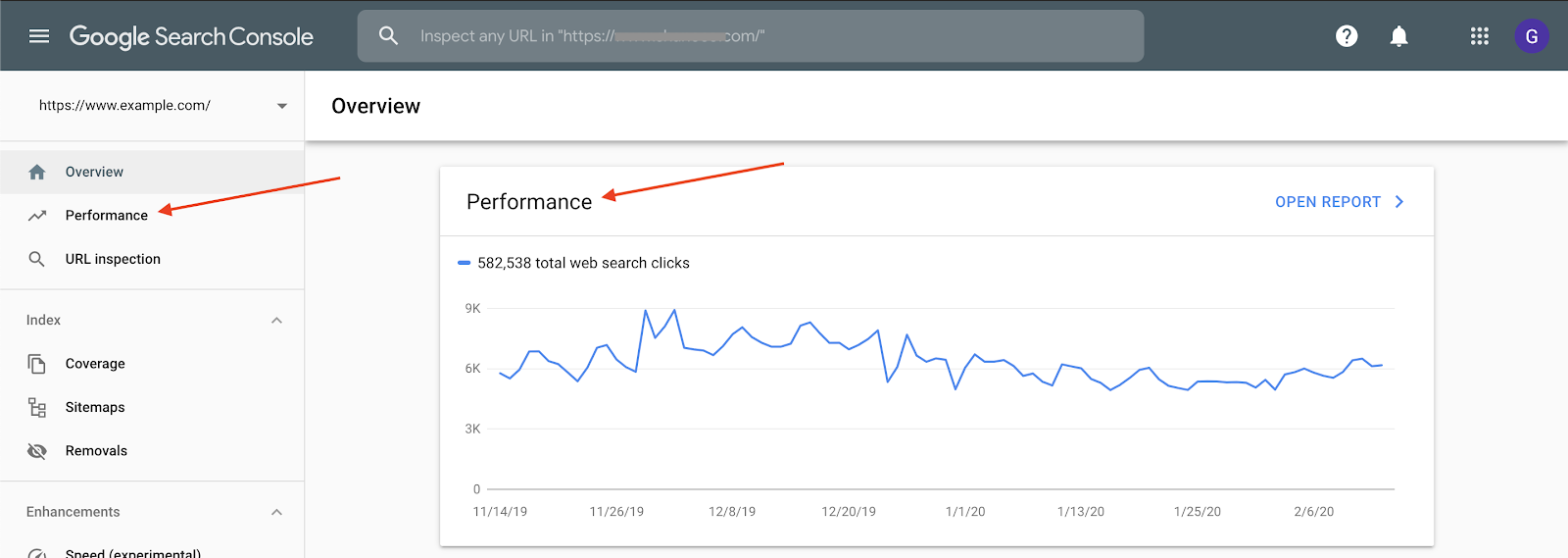Click the Overview home icon
1568x558 pixels.
[x=37, y=173]
